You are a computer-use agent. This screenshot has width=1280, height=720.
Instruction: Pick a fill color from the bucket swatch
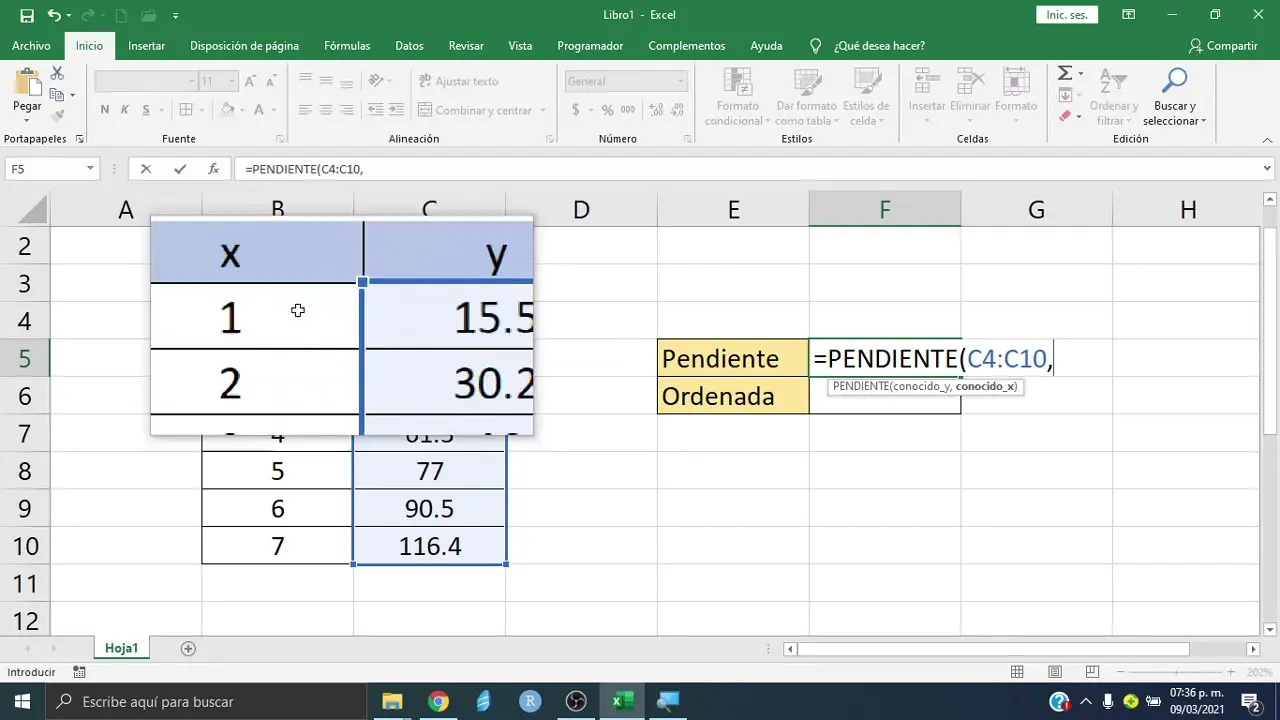point(228,109)
